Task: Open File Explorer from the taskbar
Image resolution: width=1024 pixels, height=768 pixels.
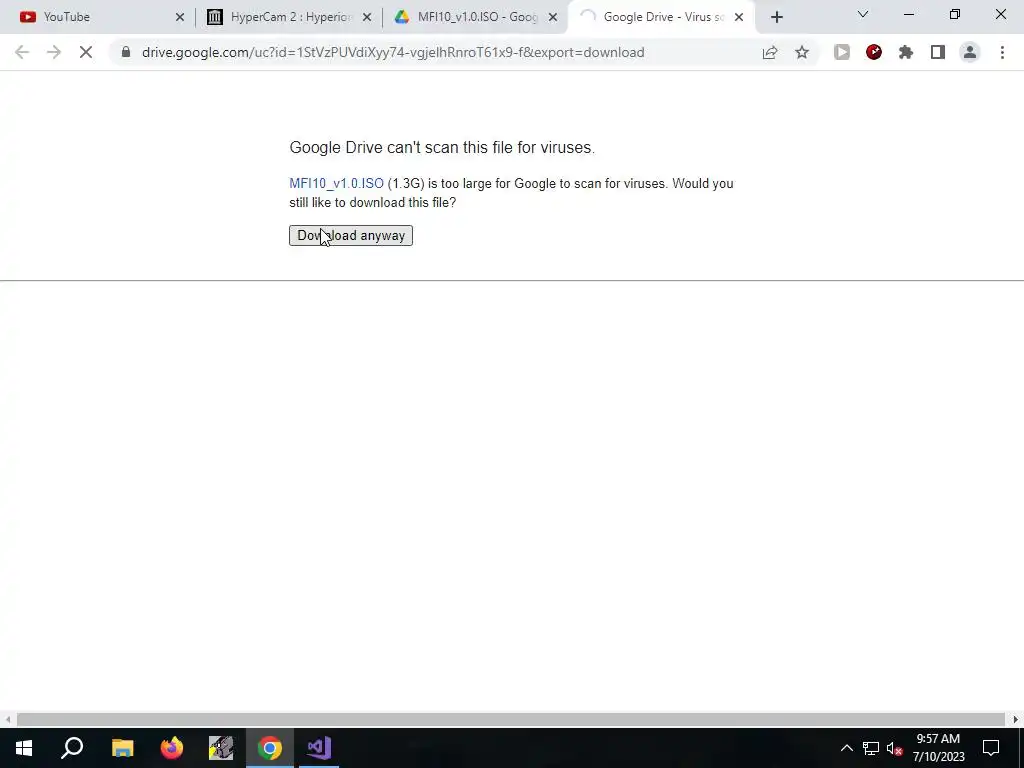Action: point(122,748)
